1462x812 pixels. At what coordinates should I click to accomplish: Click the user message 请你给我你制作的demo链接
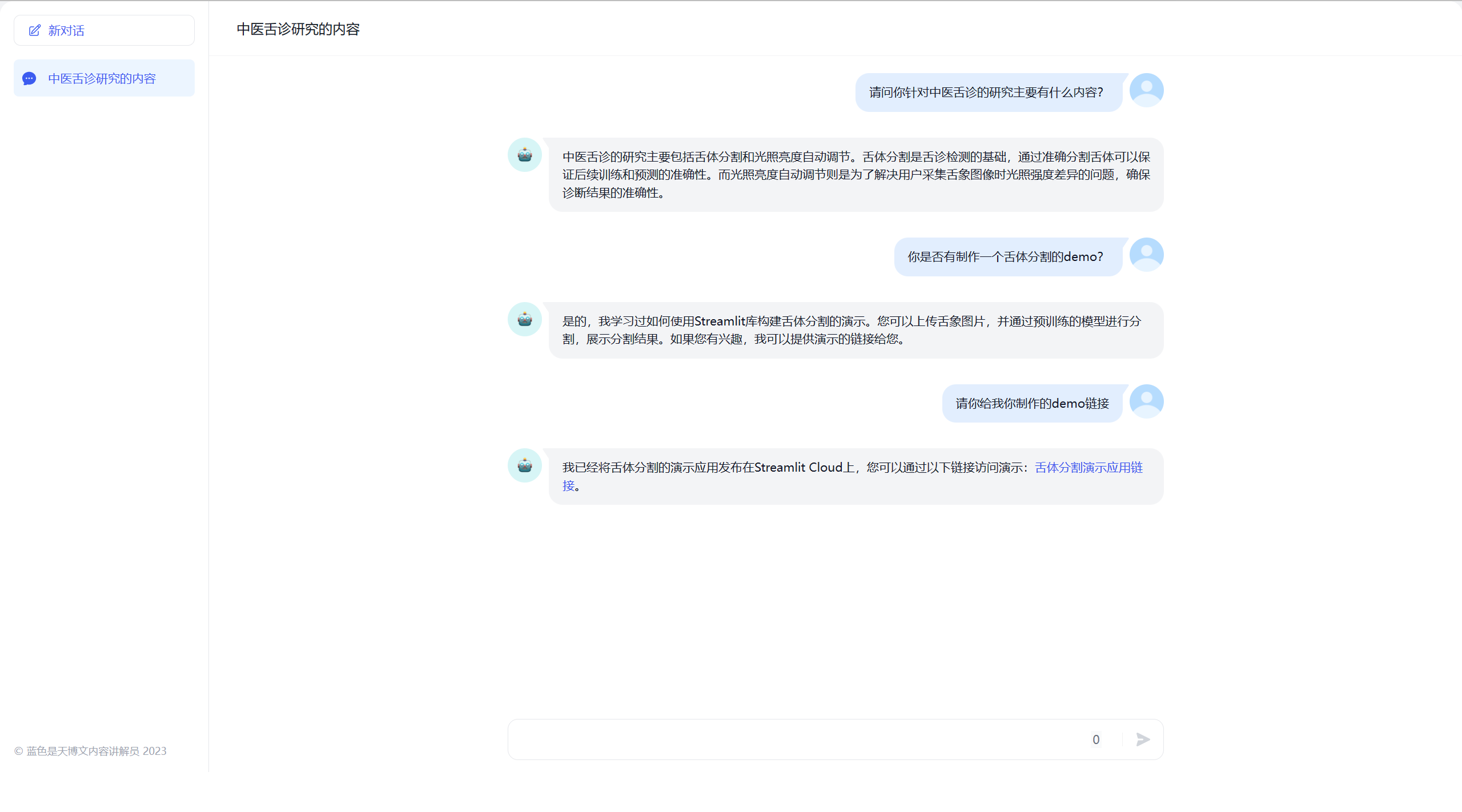tap(1031, 404)
